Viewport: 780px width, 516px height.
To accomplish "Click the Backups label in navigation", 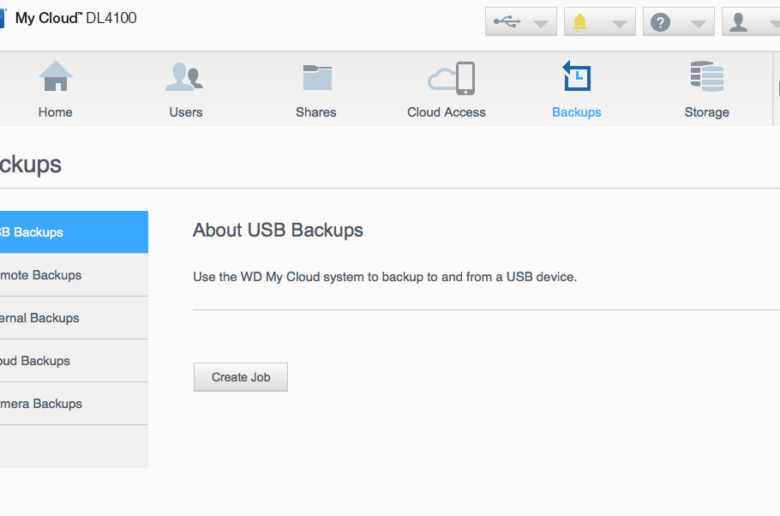I will click(x=577, y=112).
